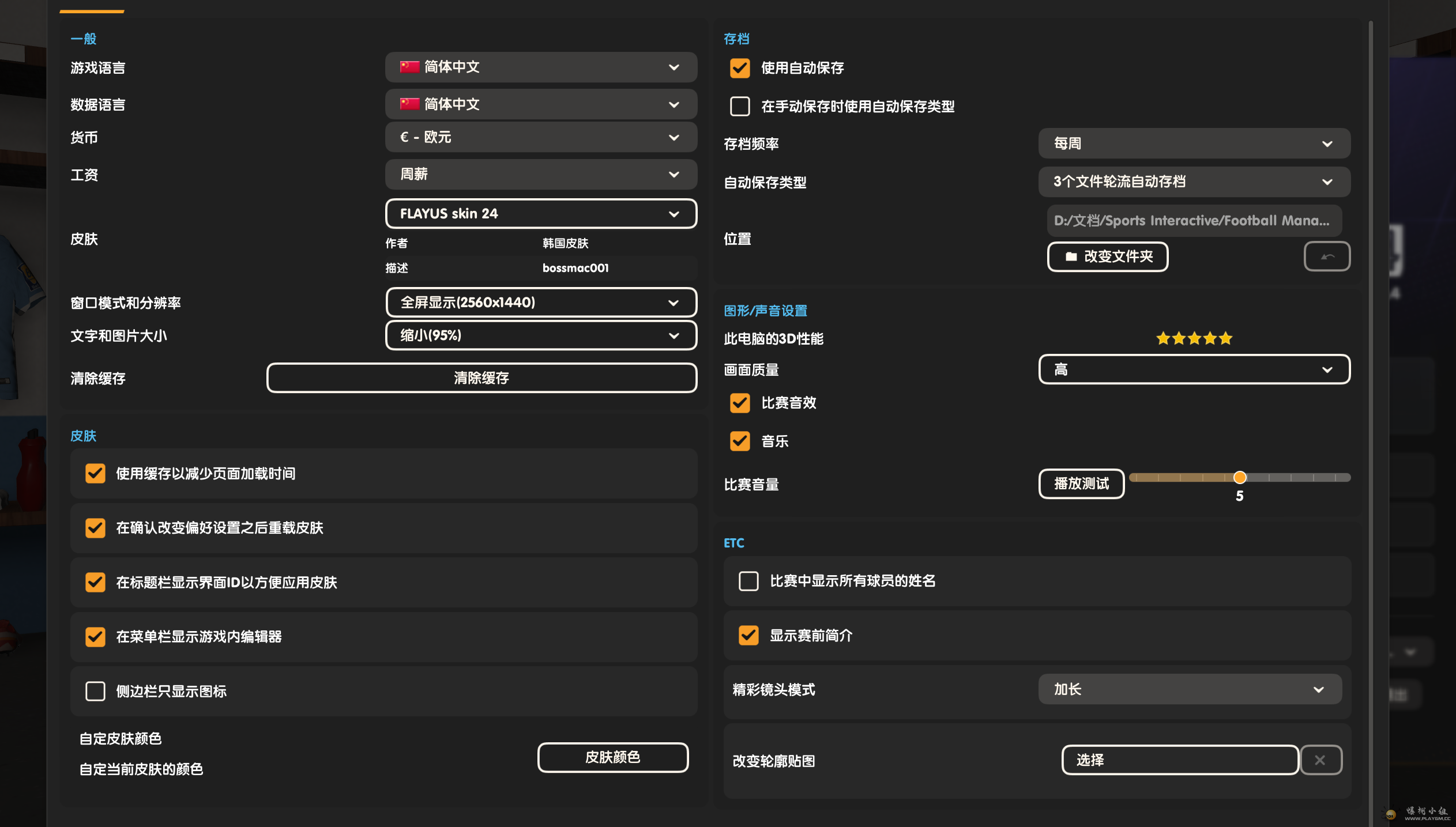
Task: Enable 侧边栏只显示图标 checkbox
Action: (x=95, y=691)
